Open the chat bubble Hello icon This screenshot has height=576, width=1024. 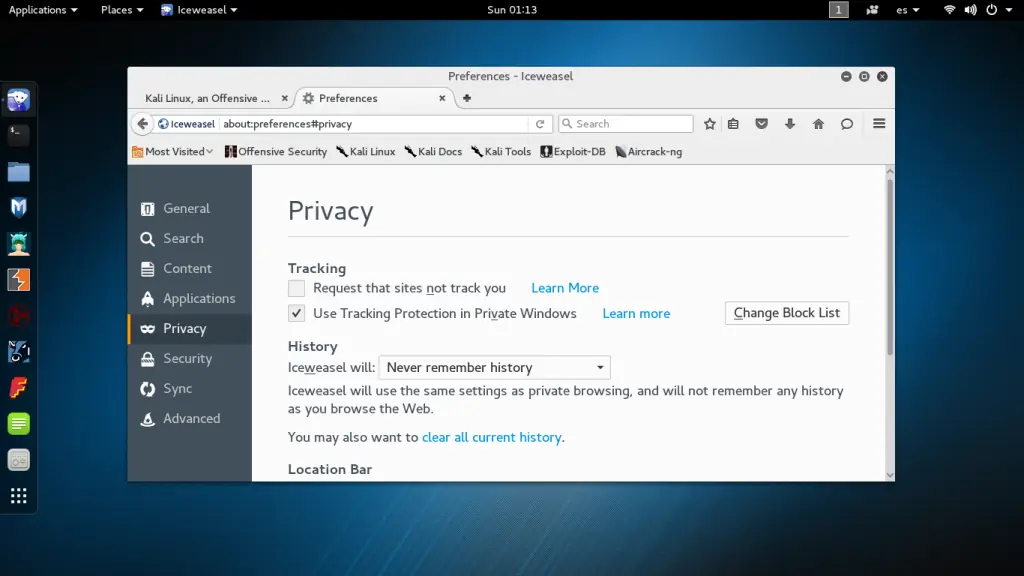pyautogui.click(x=847, y=124)
